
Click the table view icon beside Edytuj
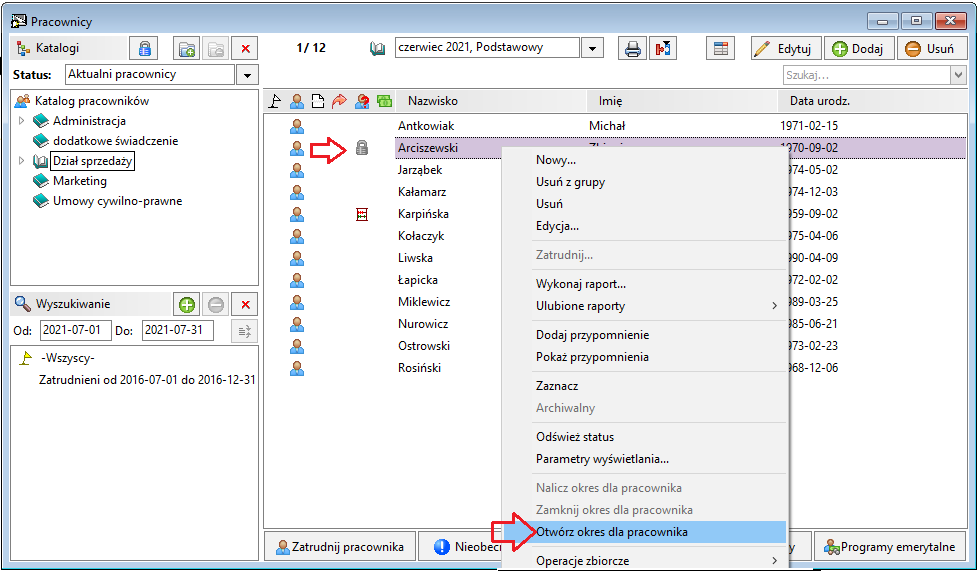[721, 48]
